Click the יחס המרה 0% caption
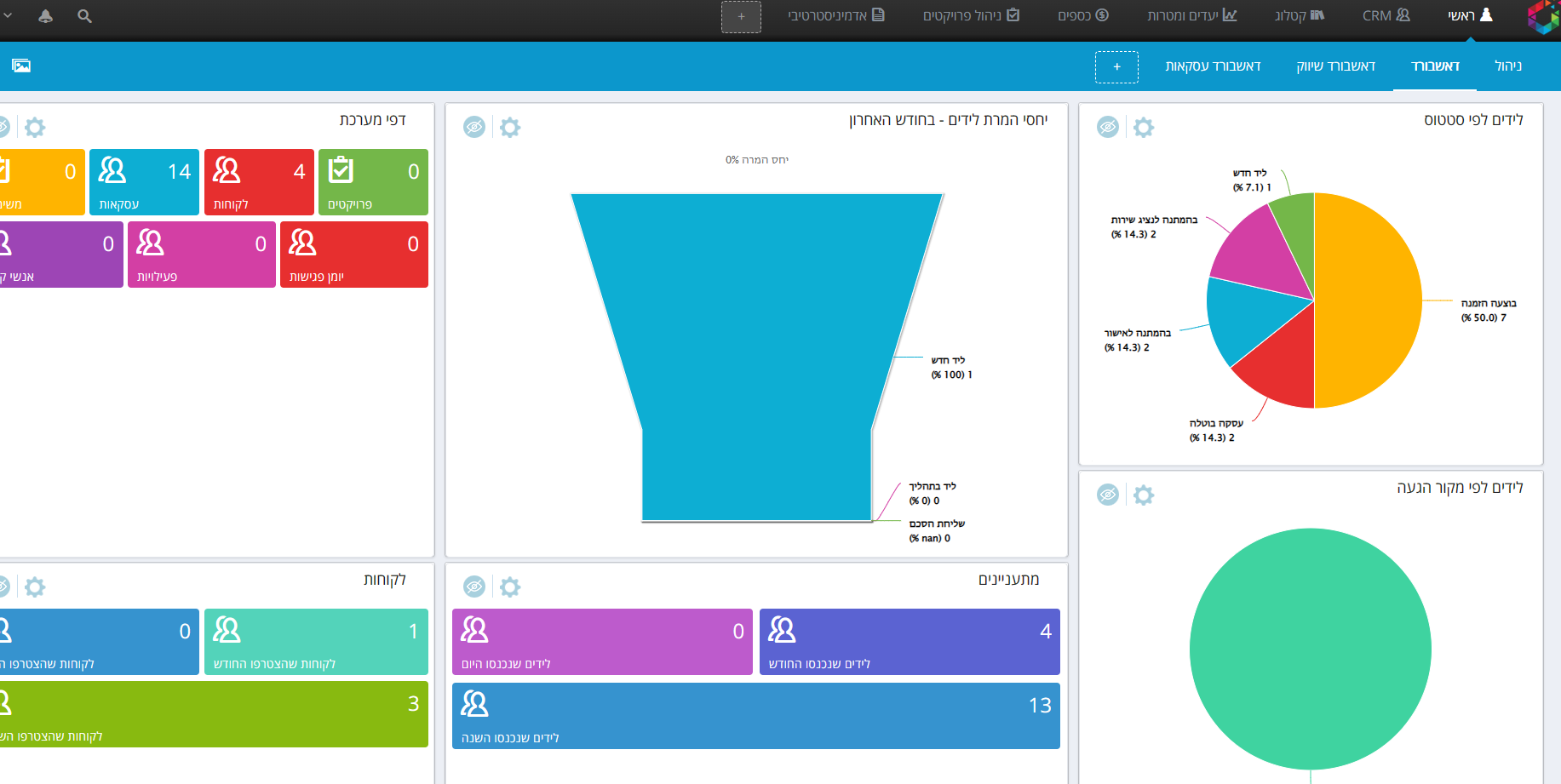The image size is (1561, 784). pyautogui.click(x=757, y=160)
